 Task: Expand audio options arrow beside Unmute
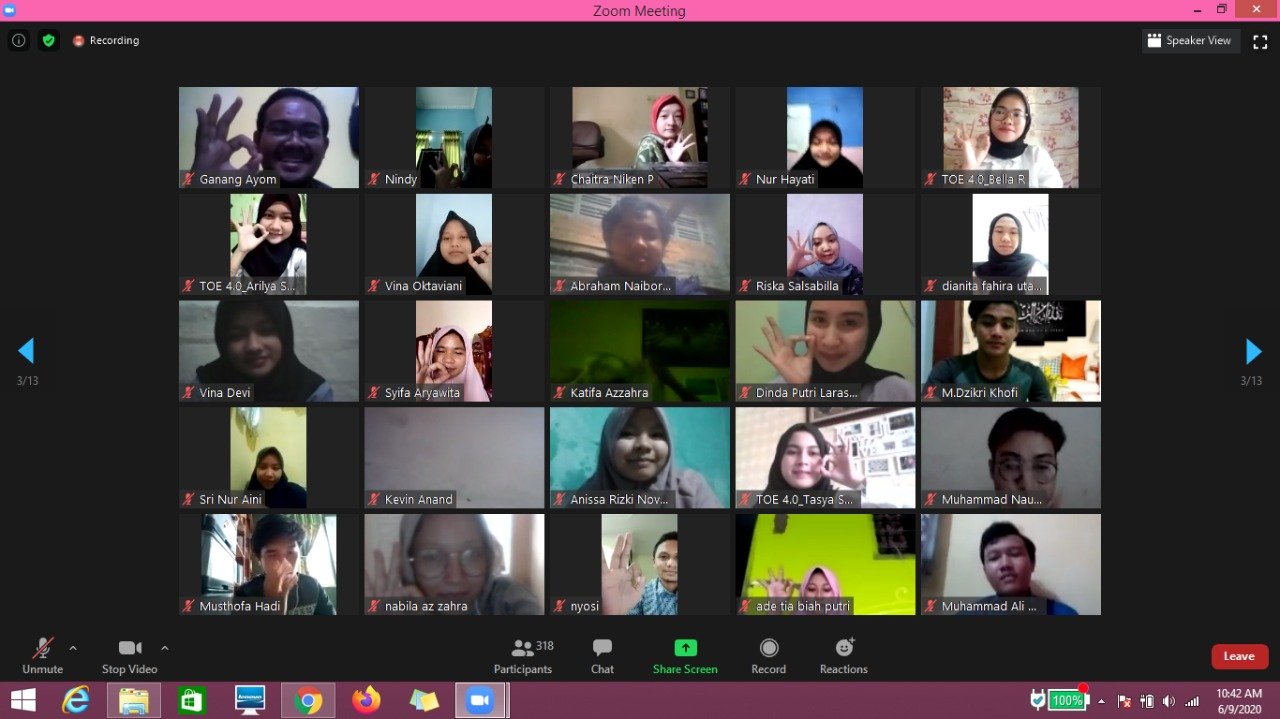[73, 648]
